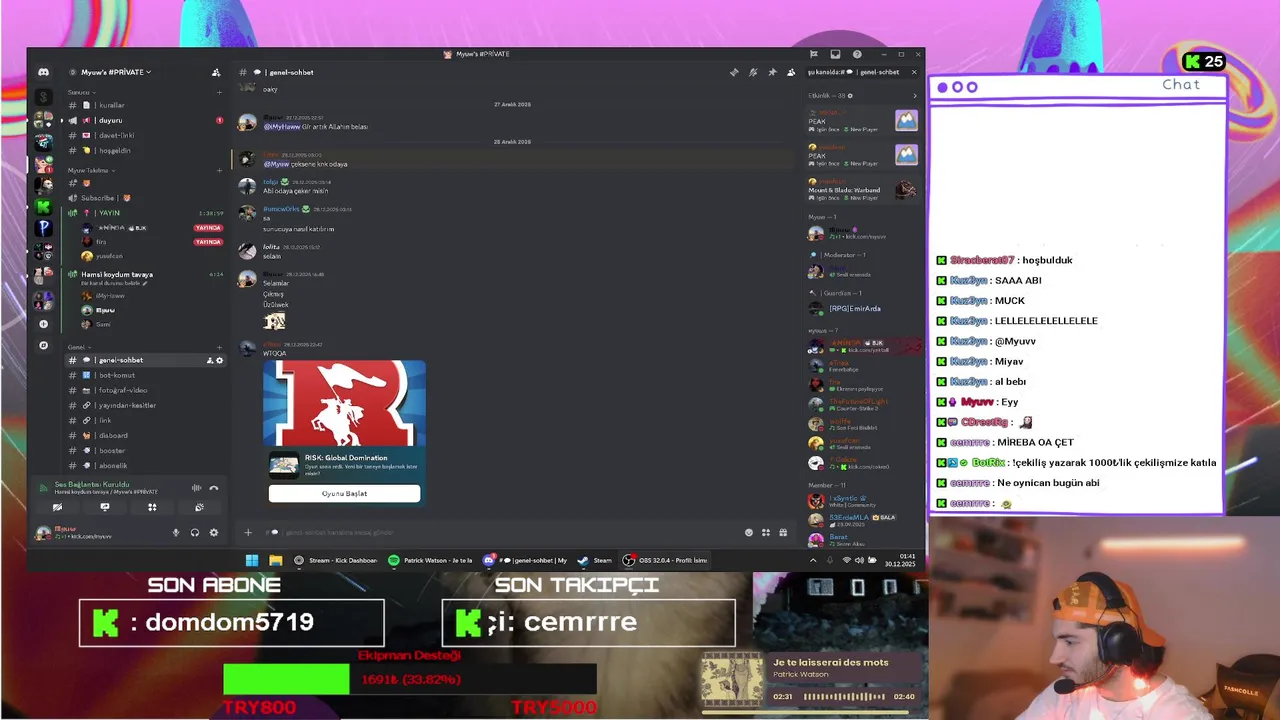
Task: Open Mount & Blade: Warband activity card
Action: tap(863, 189)
